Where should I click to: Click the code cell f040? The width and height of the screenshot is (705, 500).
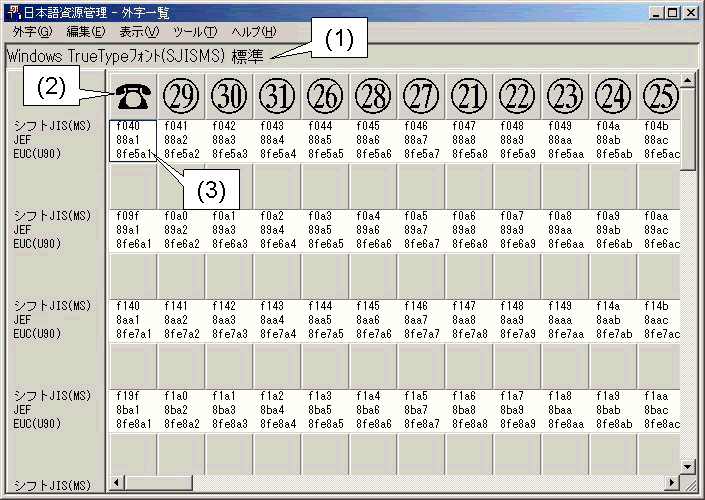(x=128, y=126)
